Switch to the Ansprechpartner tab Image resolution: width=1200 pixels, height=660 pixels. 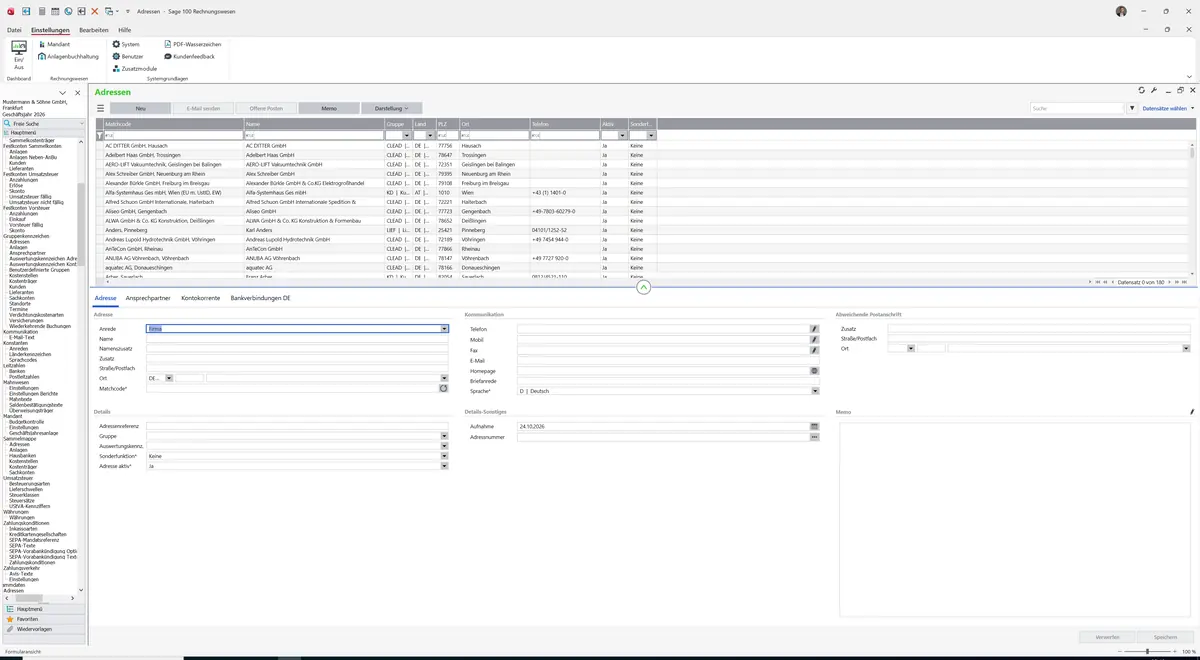click(148, 298)
